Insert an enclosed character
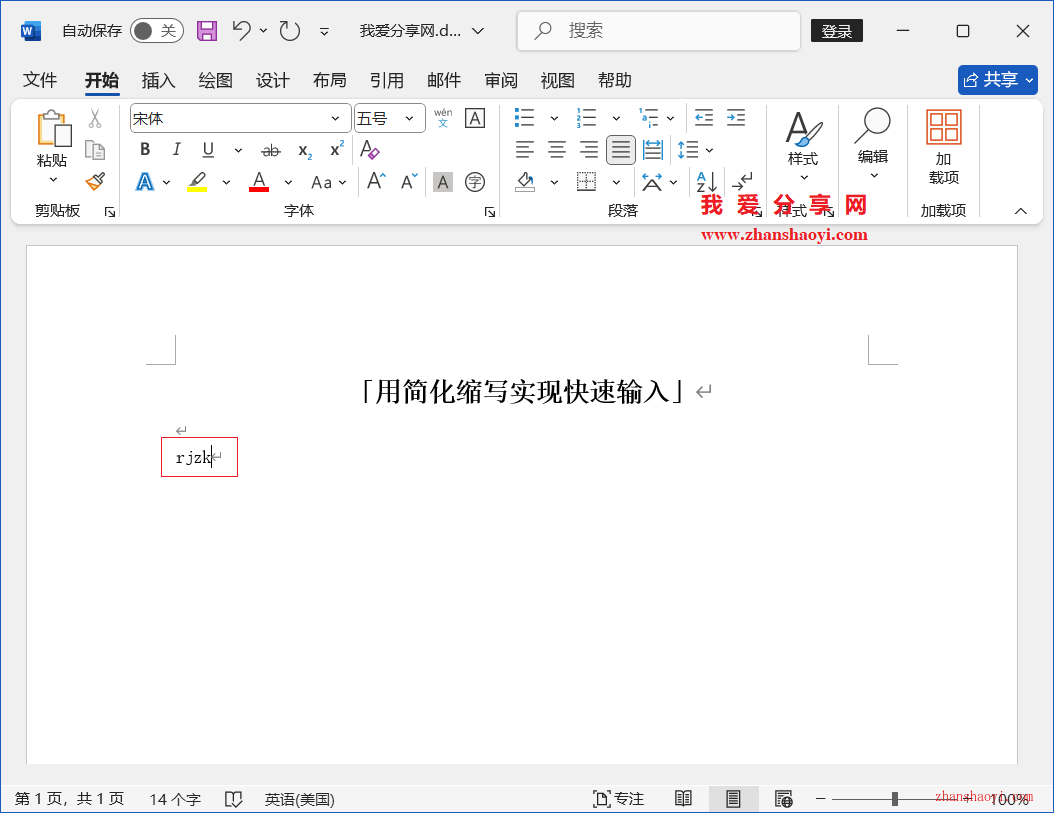This screenshot has height=813, width=1054. click(x=475, y=182)
